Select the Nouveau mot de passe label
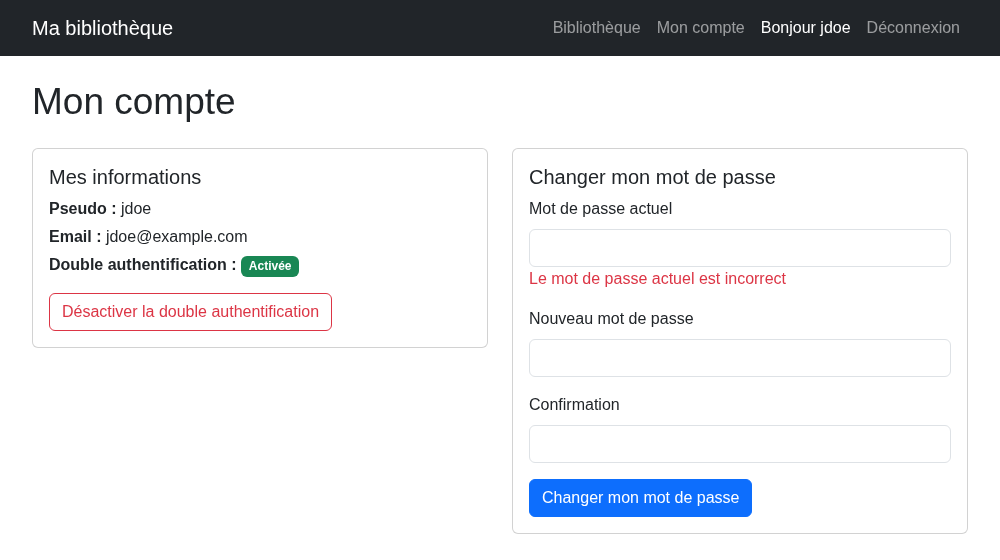1000x560 pixels. pyautogui.click(x=611, y=318)
